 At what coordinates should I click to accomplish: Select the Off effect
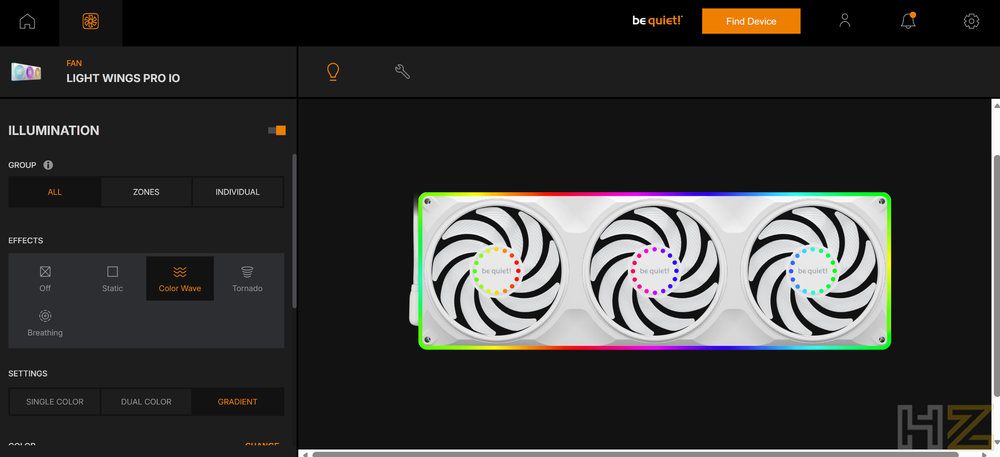(x=45, y=279)
